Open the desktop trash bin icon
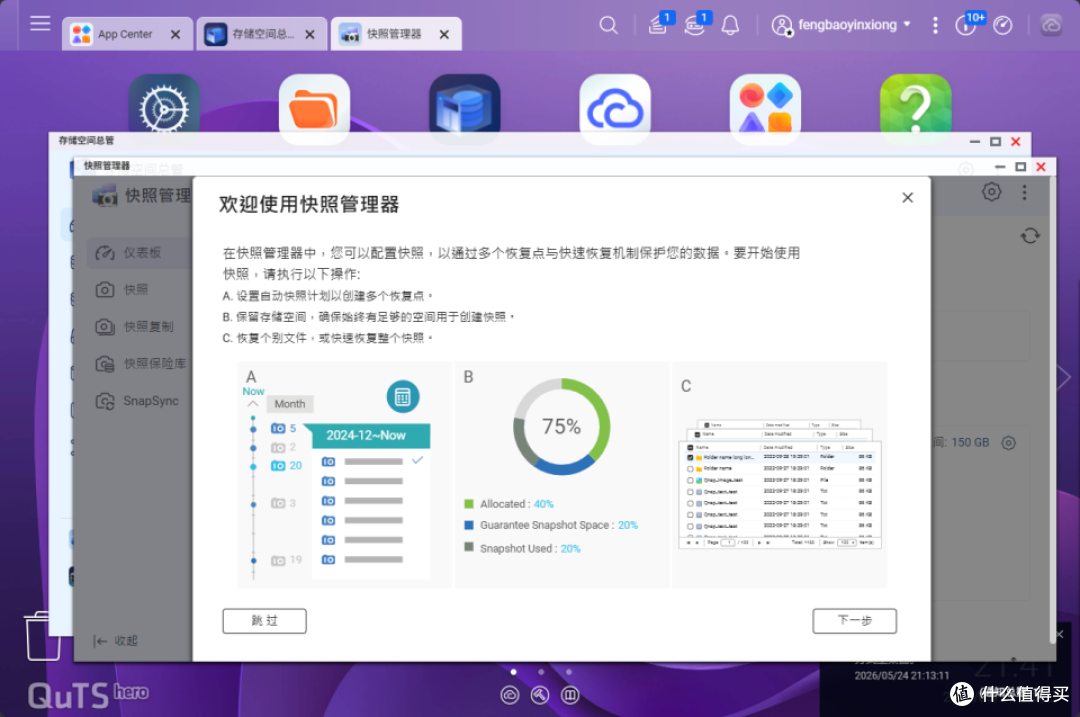 (x=42, y=636)
